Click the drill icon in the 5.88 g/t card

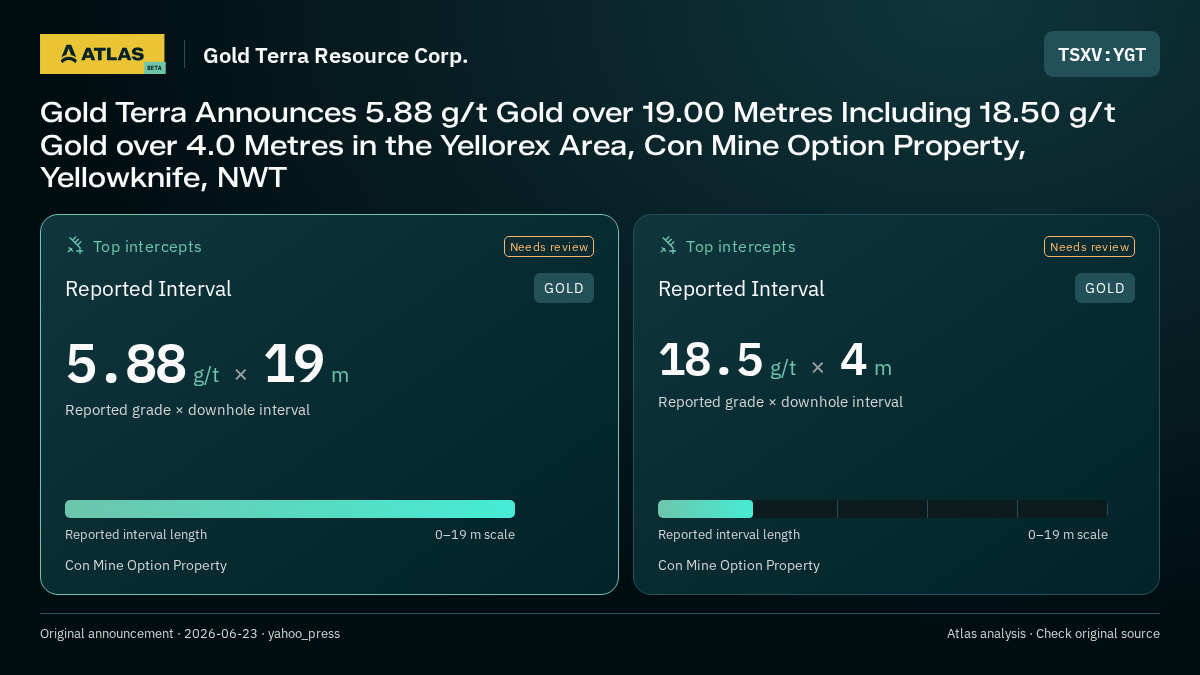[x=75, y=245]
